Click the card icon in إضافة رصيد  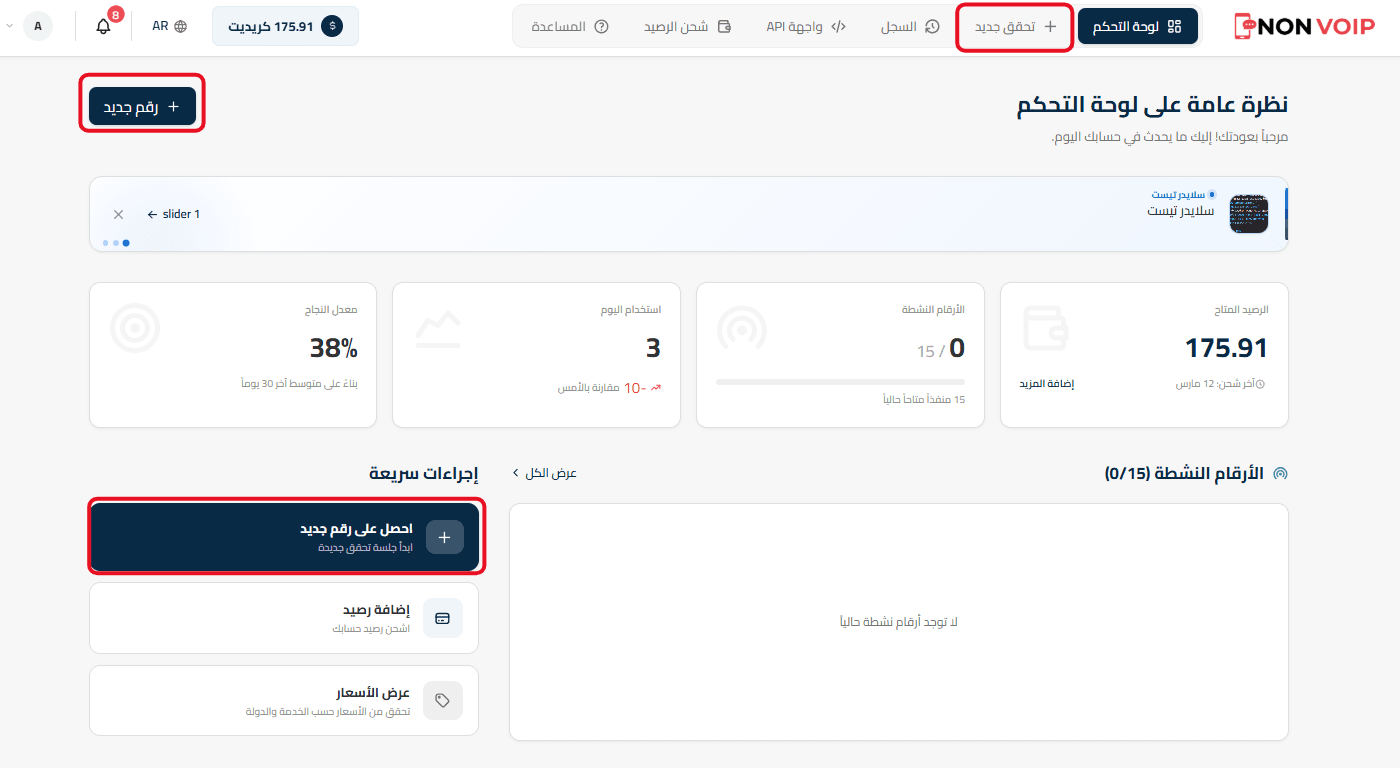point(443,619)
